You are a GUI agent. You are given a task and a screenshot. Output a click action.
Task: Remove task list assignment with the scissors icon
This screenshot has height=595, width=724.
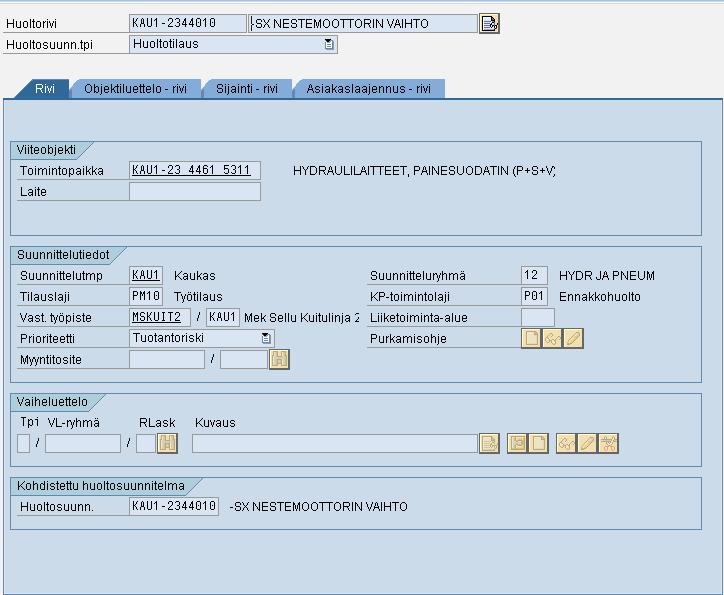609,444
